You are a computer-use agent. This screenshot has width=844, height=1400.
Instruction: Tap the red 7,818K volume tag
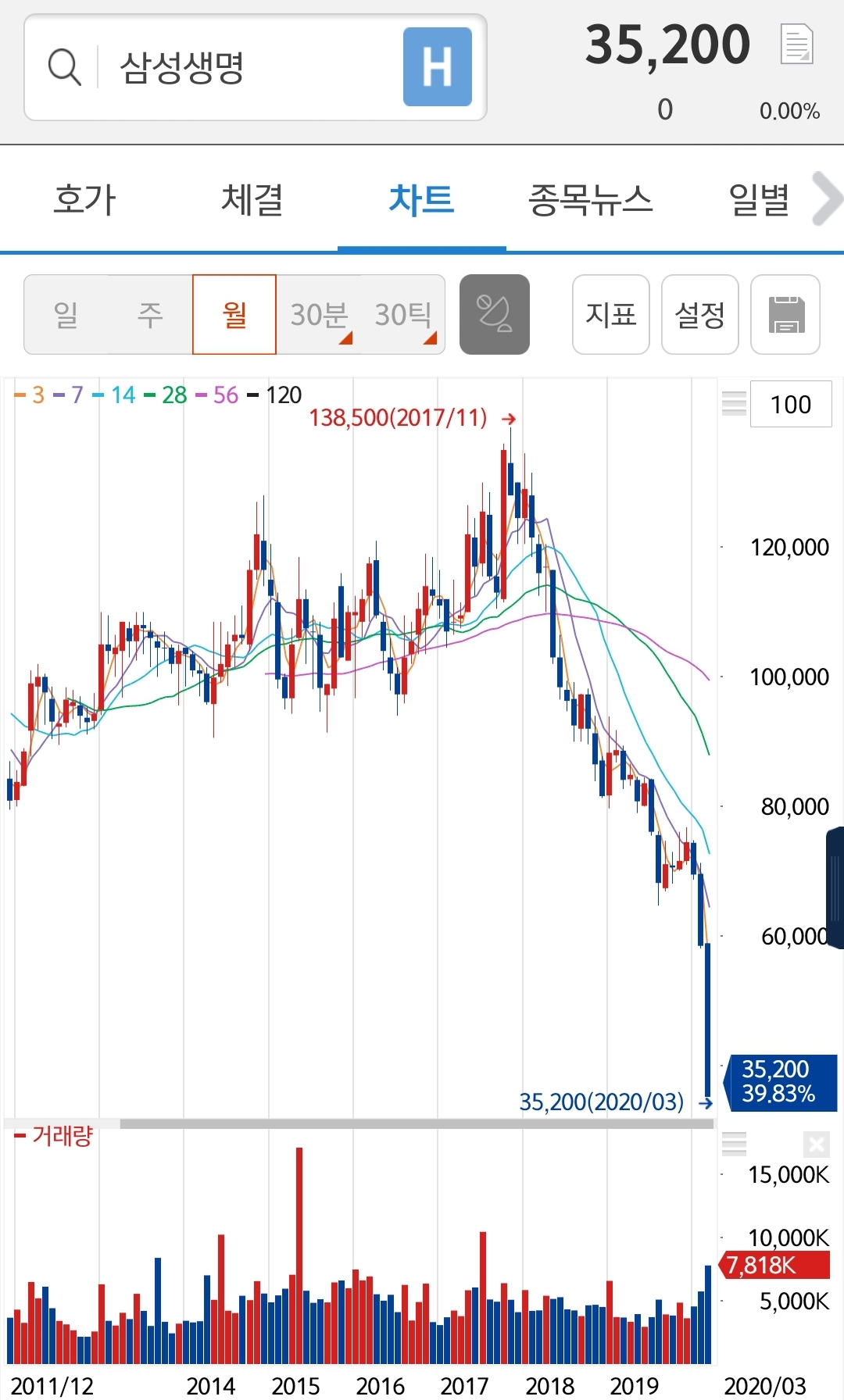pos(776,1265)
